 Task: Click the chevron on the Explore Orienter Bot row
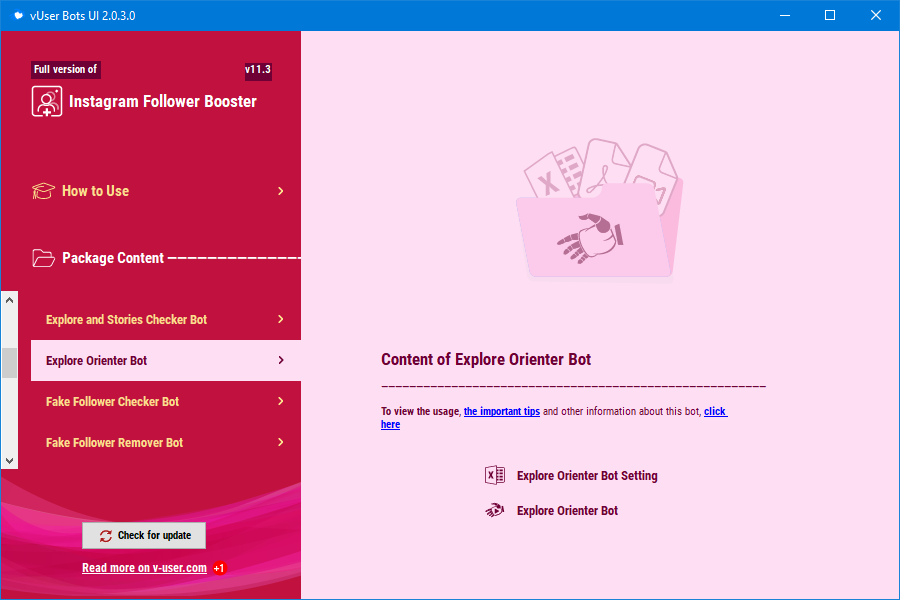tap(281, 360)
